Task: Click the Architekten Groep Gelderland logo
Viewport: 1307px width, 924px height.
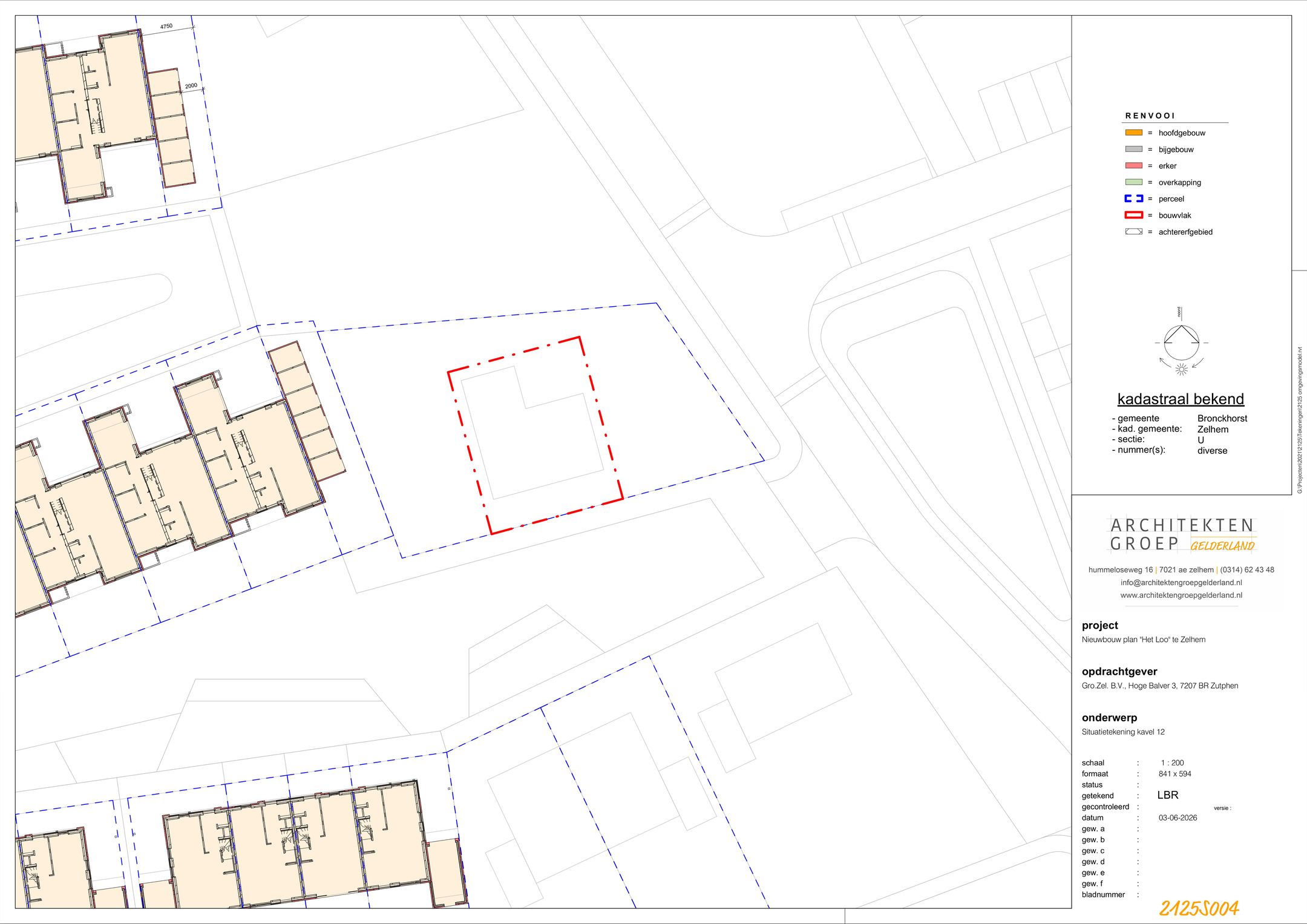Action: point(1182,534)
